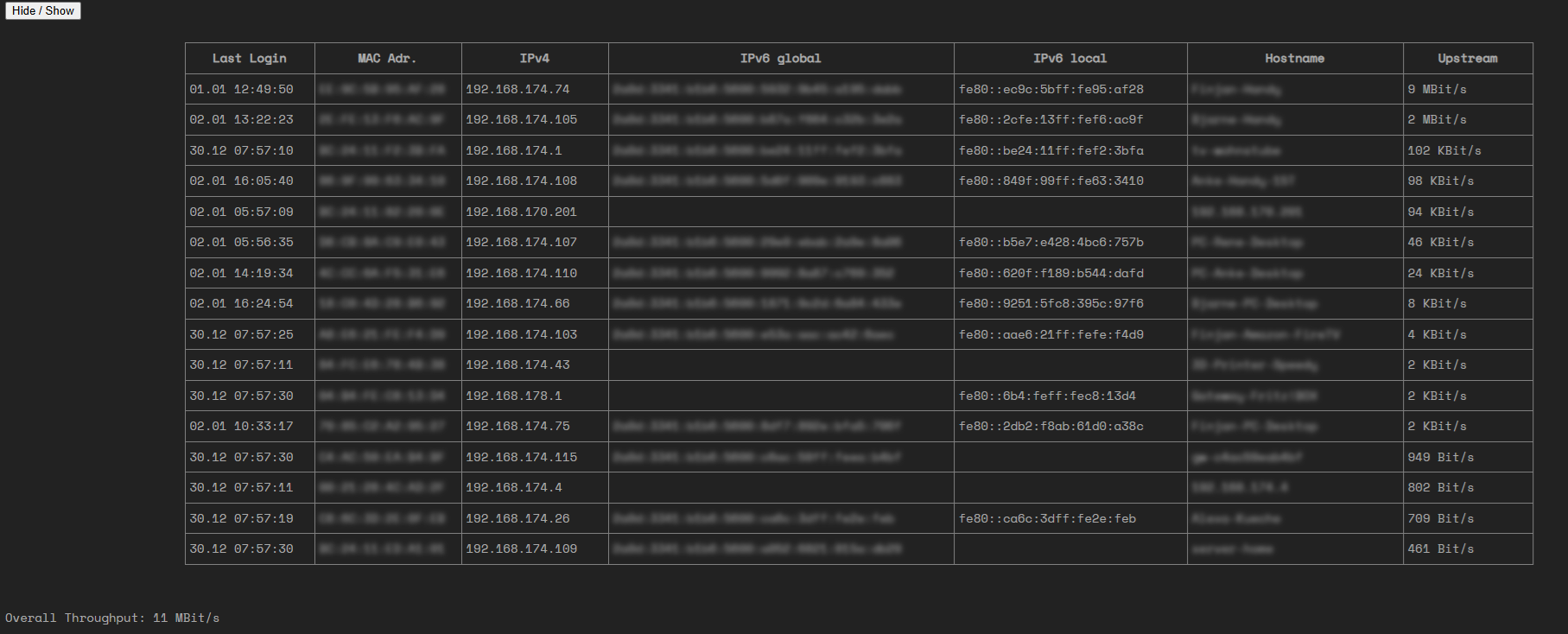This screenshot has height=634, width=1568.
Task: Select last login 02.01 16:05:40
Action: (x=242, y=181)
